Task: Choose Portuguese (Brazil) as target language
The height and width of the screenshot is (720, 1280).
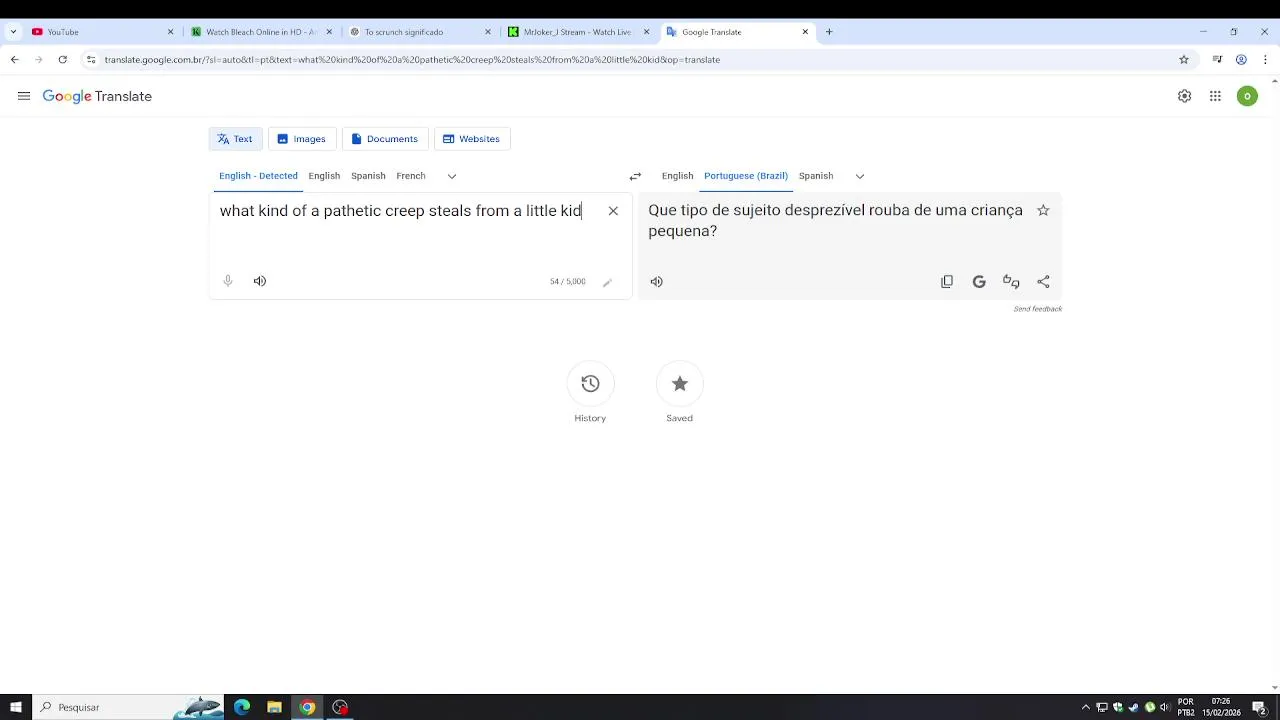Action: 746,176
